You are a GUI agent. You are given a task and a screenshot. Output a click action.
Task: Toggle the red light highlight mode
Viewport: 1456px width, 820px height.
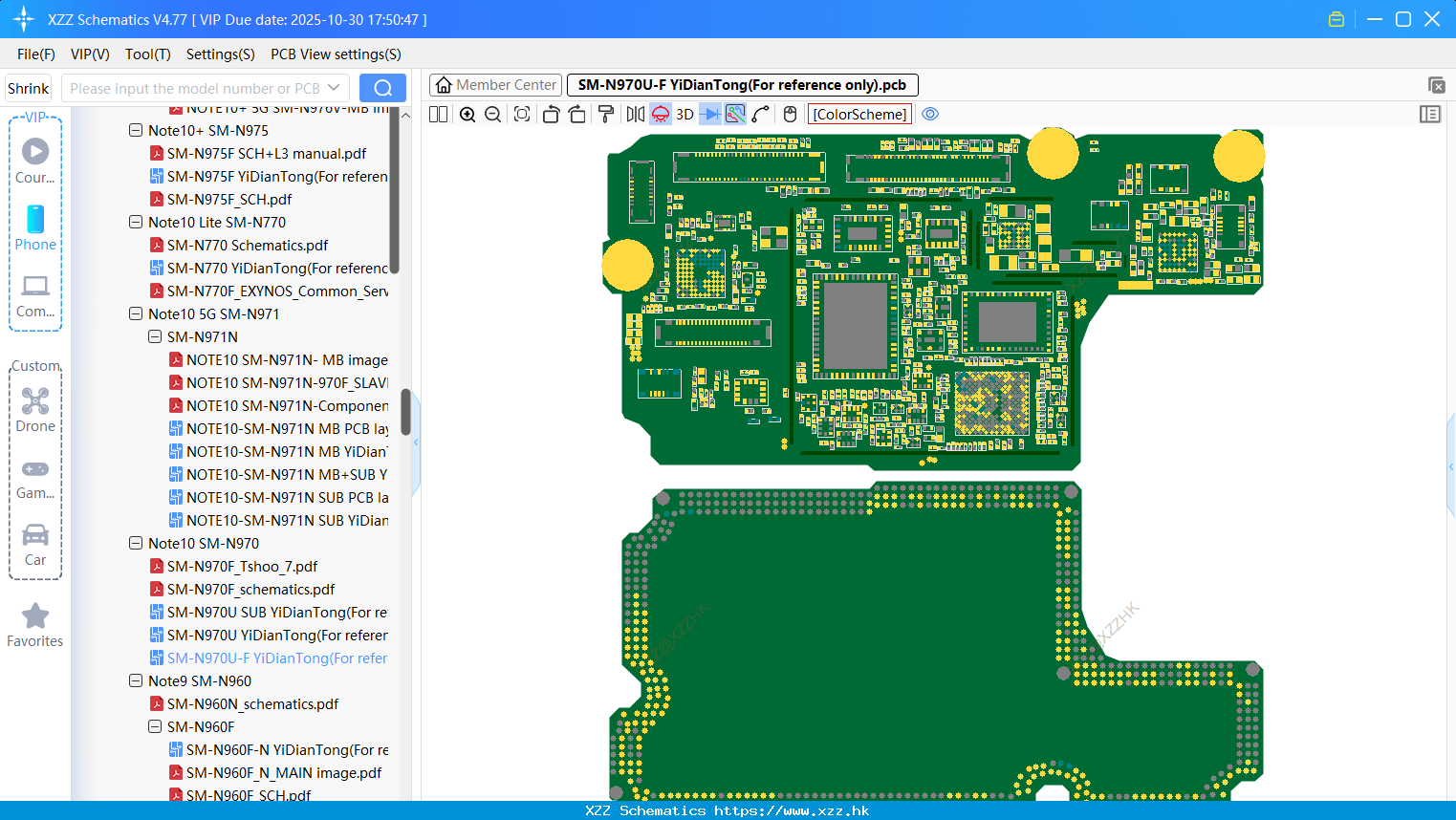(661, 115)
